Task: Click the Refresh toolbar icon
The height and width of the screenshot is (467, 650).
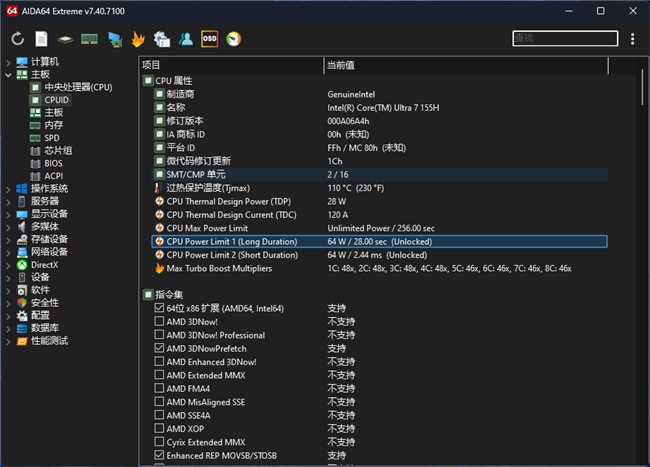Action: (x=17, y=39)
